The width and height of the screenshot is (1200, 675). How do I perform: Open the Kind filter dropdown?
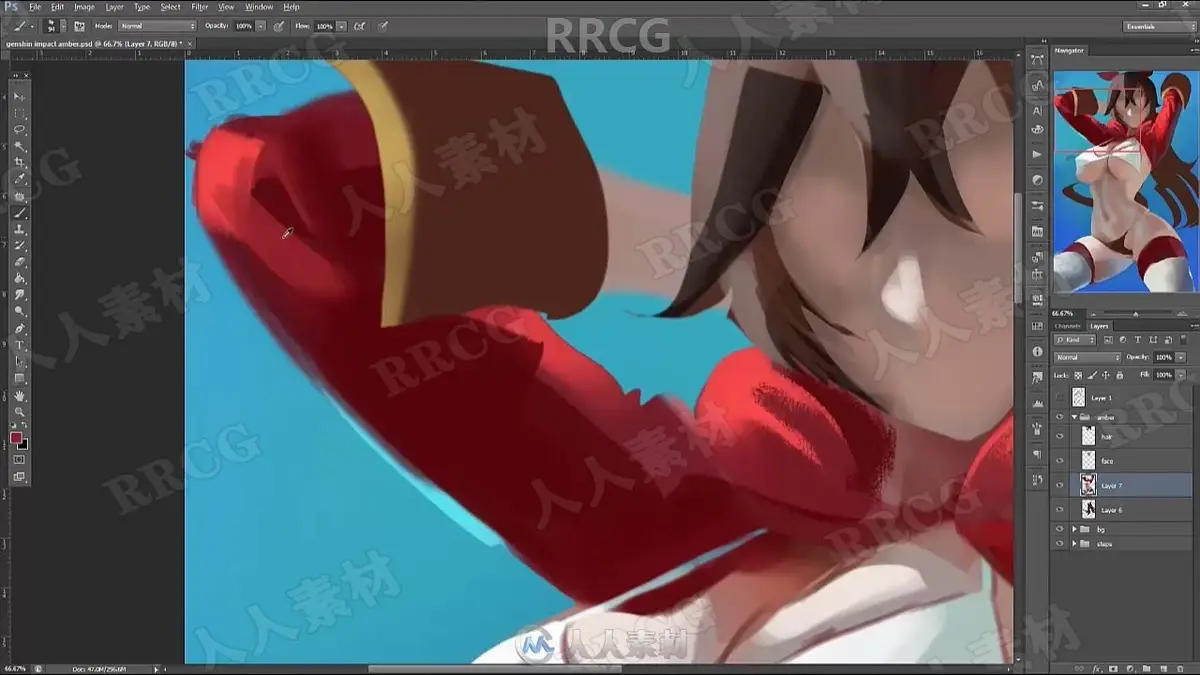1073,340
